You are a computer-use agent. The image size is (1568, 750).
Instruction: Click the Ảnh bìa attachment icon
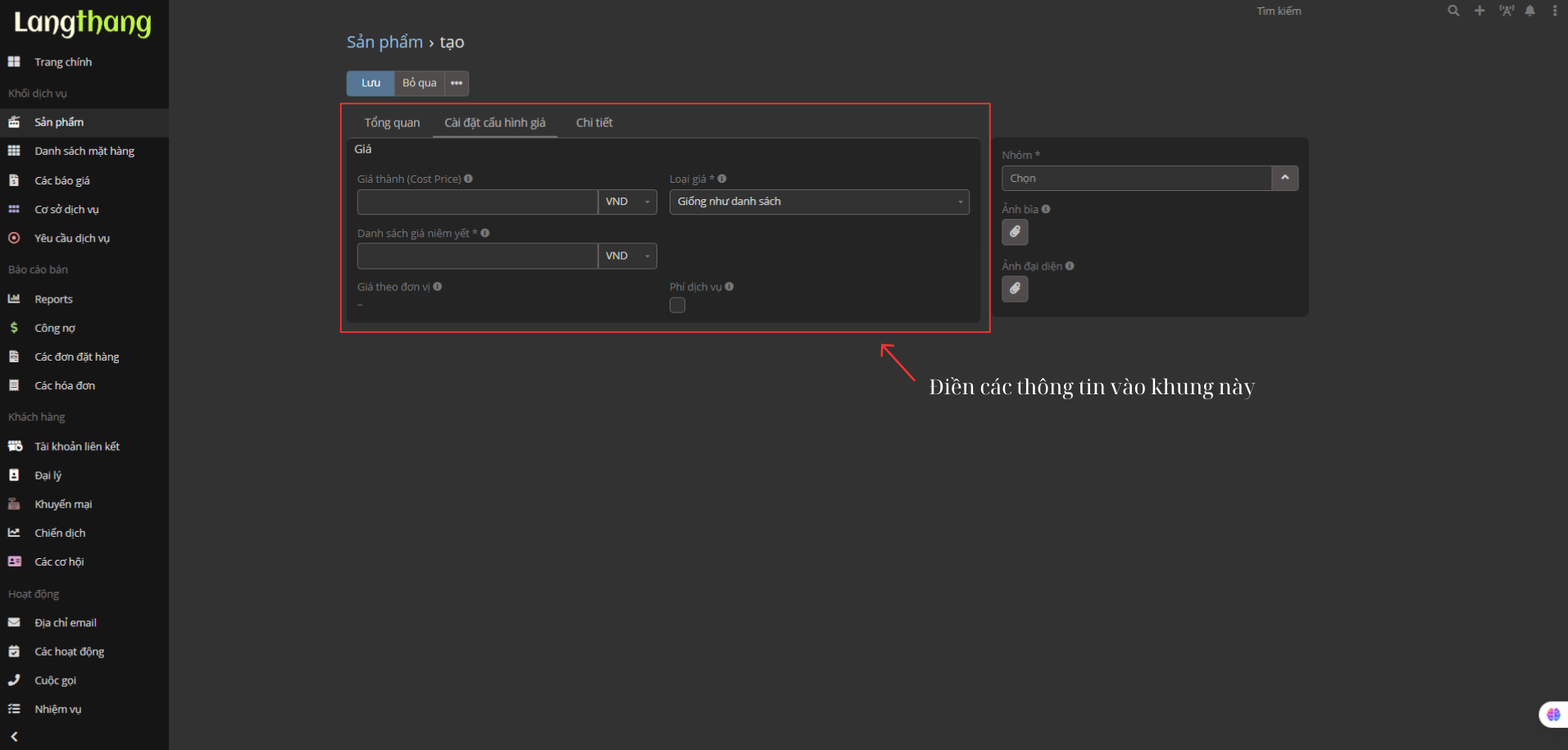pos(1015,232)
